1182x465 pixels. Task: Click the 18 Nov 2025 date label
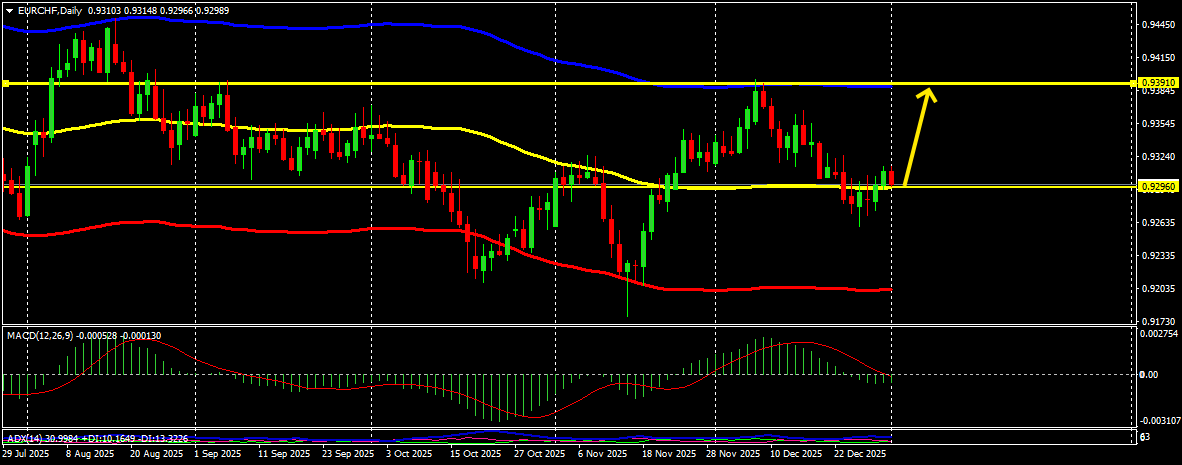[669, 454]
